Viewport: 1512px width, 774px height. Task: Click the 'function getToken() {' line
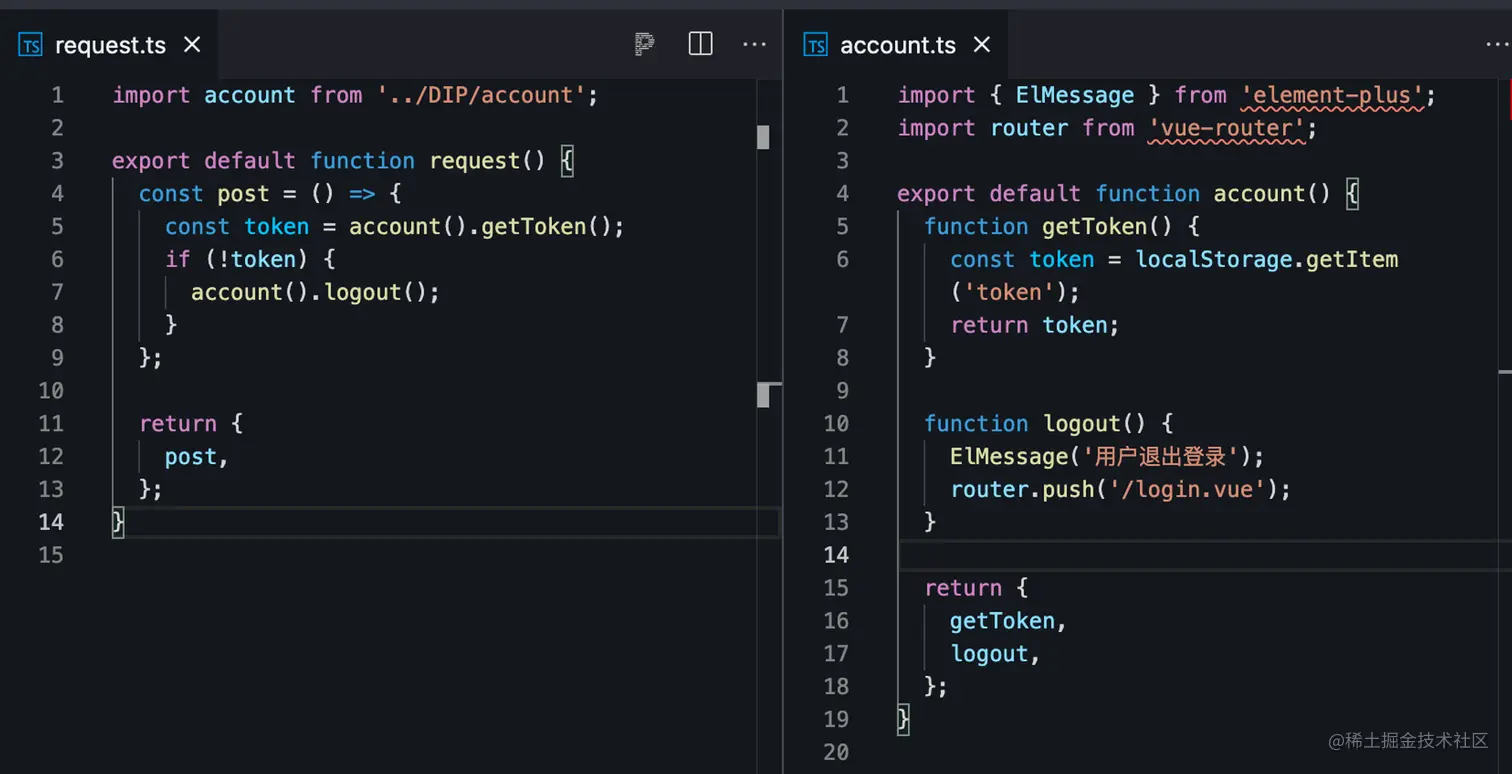tap(1061, 227)
